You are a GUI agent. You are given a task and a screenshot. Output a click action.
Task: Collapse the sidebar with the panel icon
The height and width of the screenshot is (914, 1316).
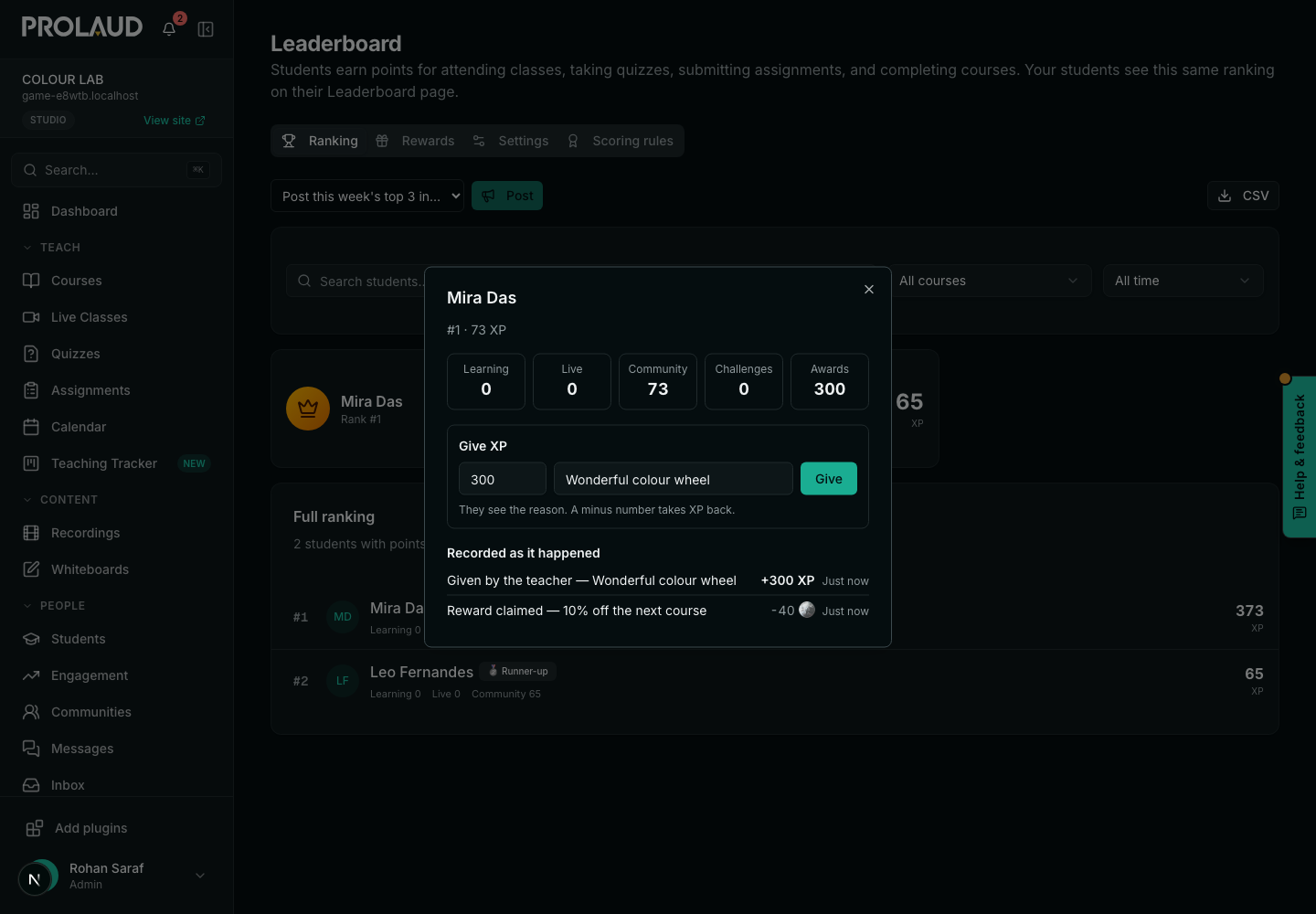click(206, 29)
